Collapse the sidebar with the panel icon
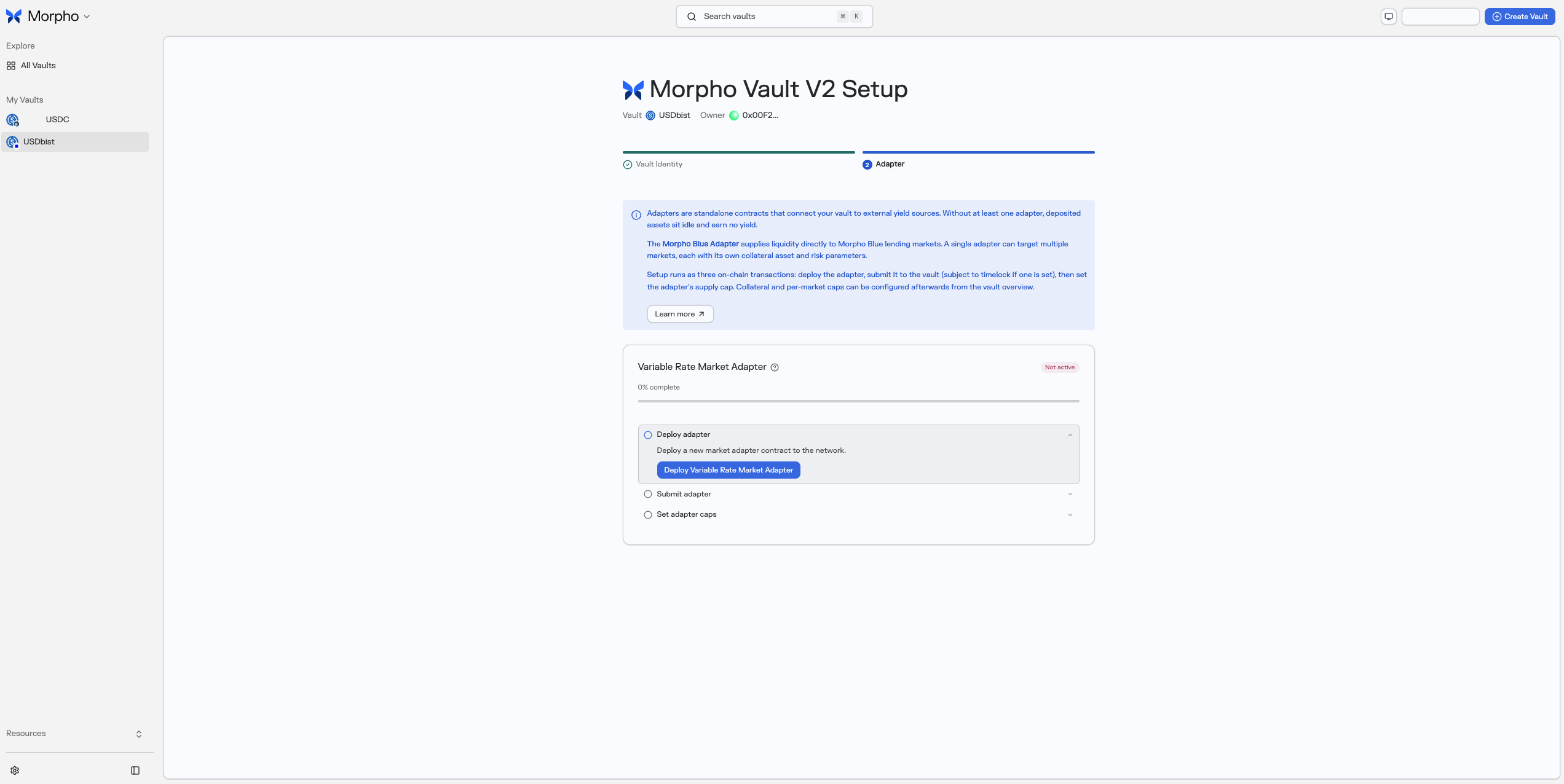This screenshot has width=1564, height=784. click(x=135, y=770)
